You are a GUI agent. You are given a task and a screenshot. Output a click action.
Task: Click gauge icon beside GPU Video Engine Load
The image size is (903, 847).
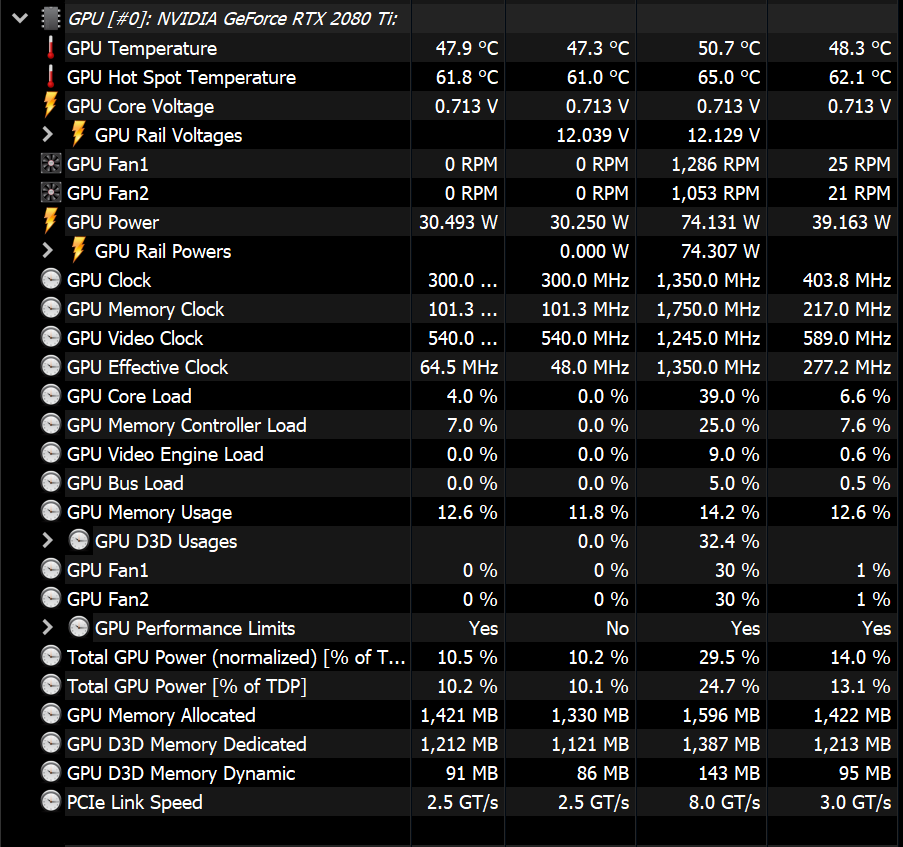click(x=51, y=453)
